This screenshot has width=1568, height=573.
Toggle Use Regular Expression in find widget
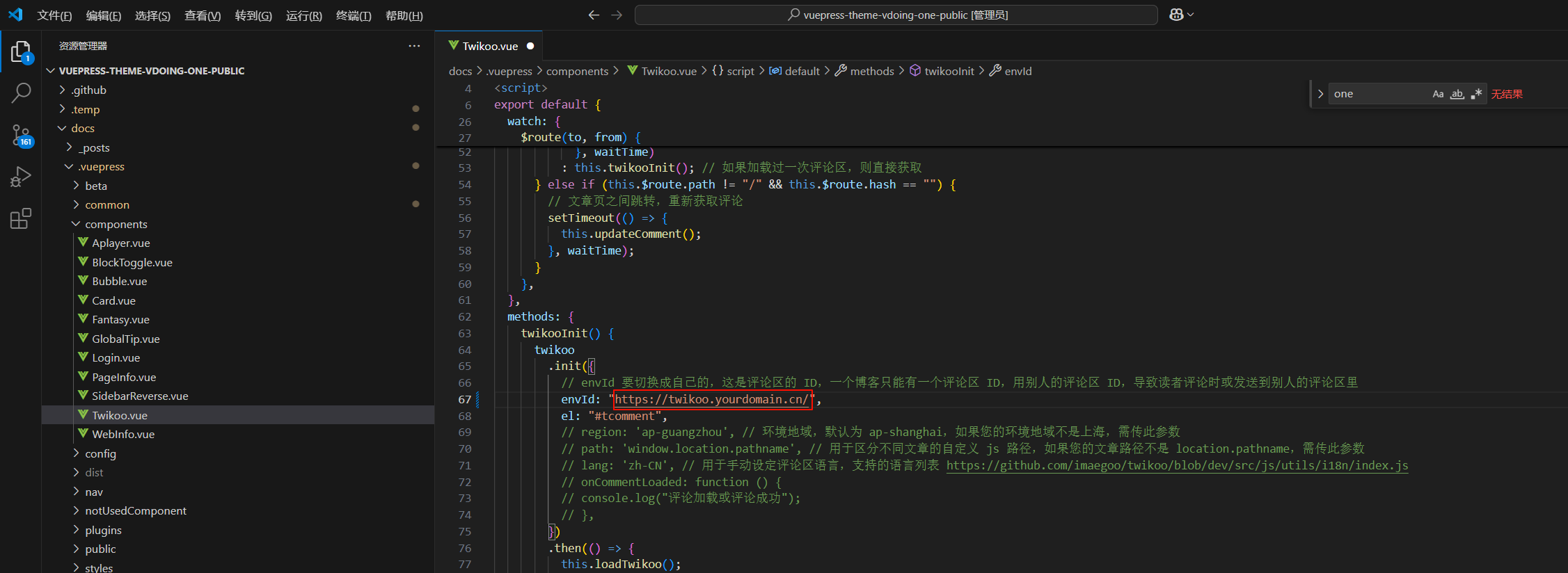(1476, 94)
